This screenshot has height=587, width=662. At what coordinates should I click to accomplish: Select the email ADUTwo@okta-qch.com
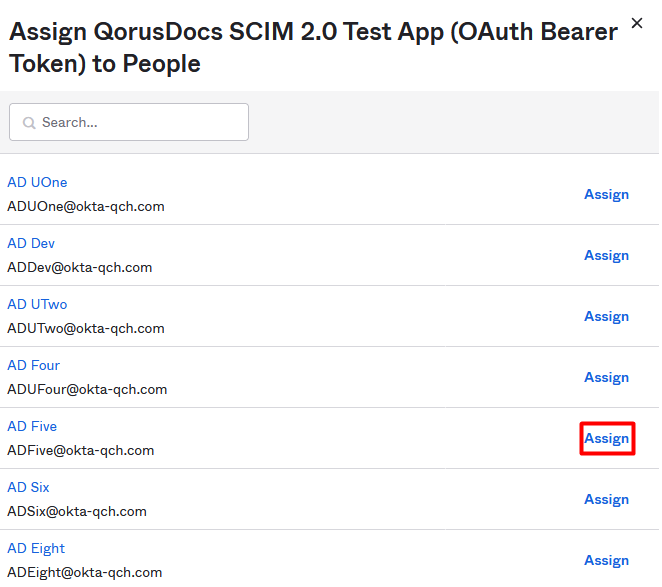tap(86, 329)
